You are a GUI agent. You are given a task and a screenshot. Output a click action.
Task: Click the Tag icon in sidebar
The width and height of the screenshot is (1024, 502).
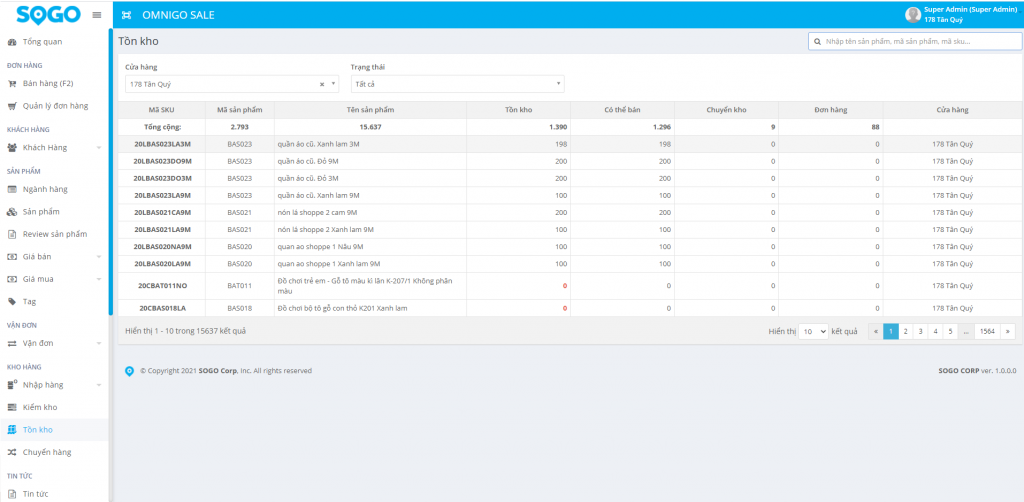[12, 301]
